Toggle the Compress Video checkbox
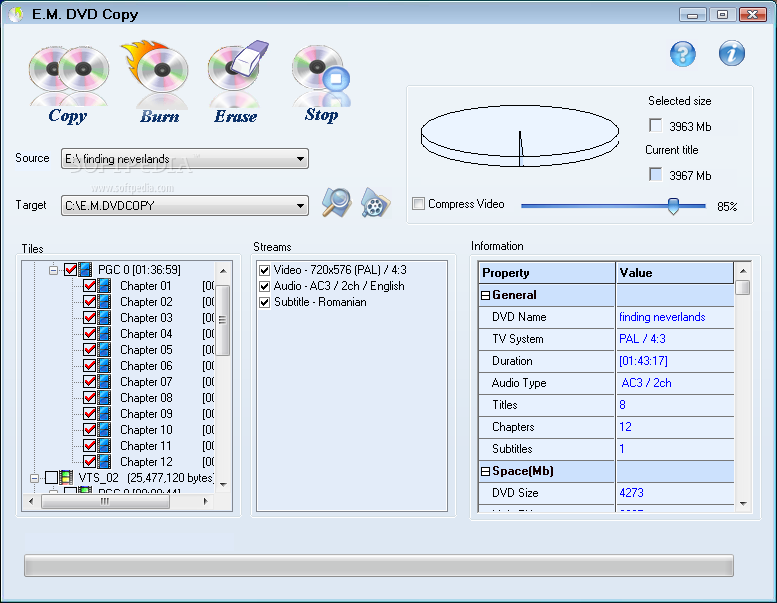The width and height of the screenshot is (777, 603). 419,204
